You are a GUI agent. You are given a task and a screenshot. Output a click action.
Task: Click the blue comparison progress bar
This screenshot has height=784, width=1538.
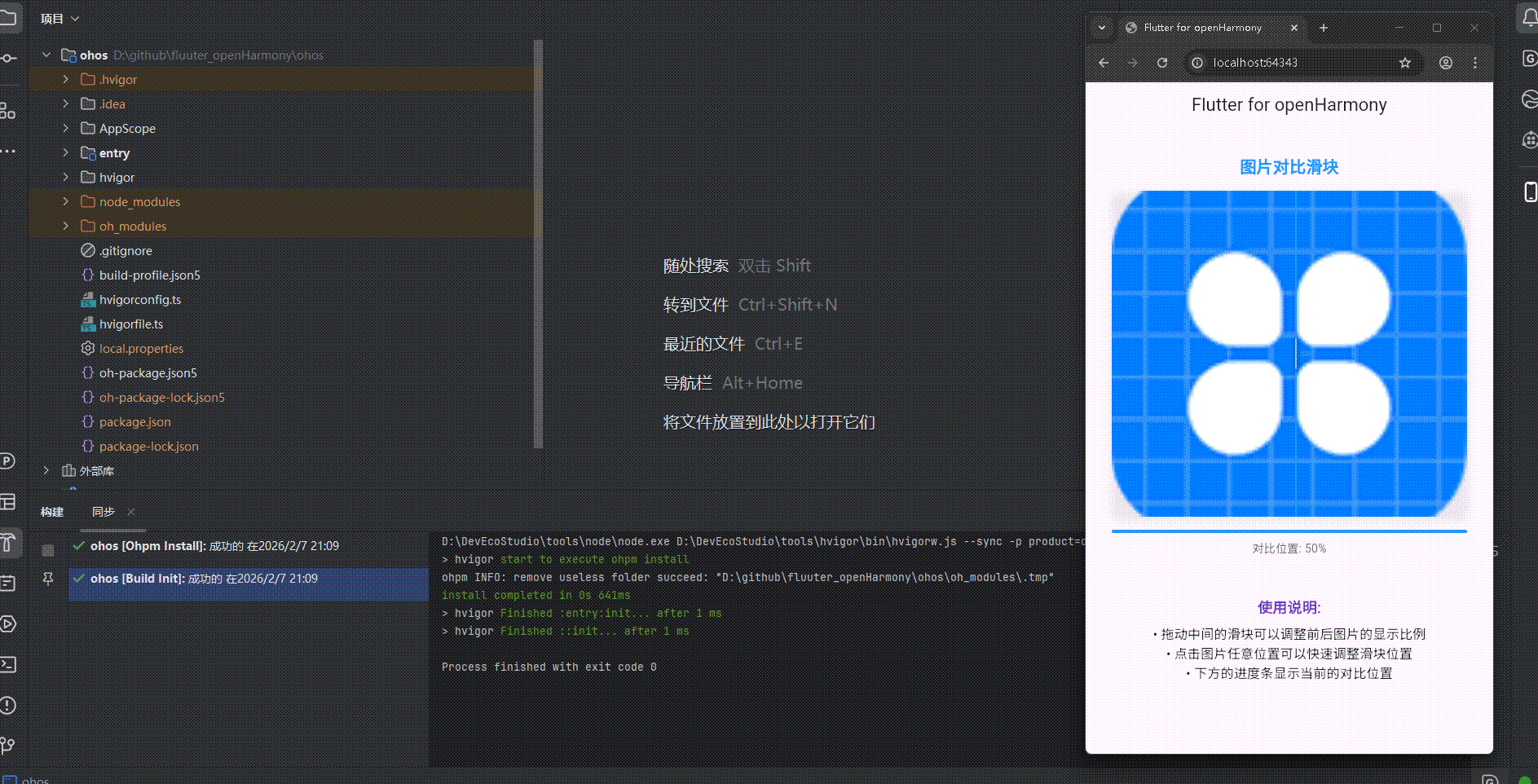tap(1289, 531)
